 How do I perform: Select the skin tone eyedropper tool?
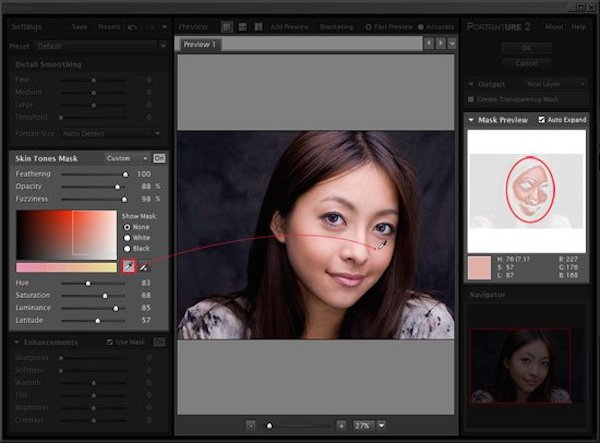click(x=127, y=266)
